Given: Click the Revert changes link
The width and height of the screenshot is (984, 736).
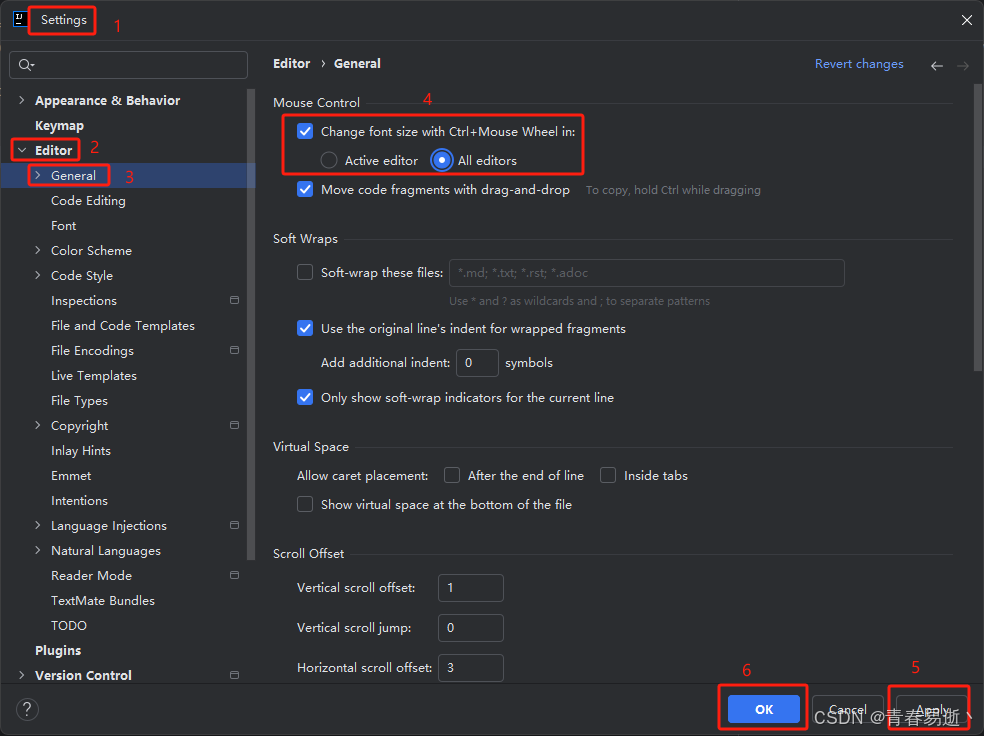Looking at the screenshot, I should pyautogui.click(x=859, y=63).
